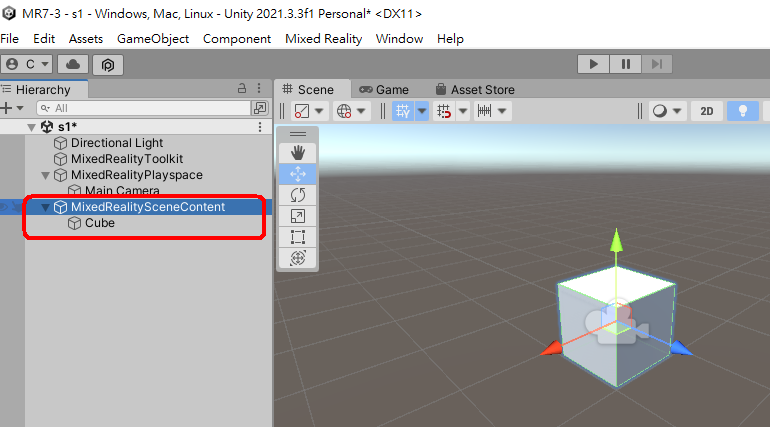Select the Scale tool
770x427 pixels.
[x=298, y=216]
